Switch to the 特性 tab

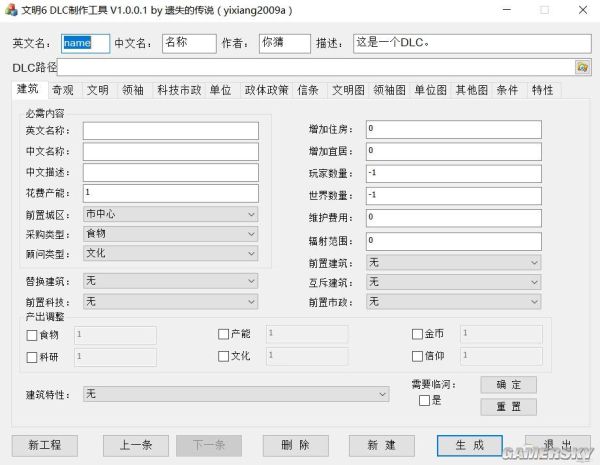542,90
